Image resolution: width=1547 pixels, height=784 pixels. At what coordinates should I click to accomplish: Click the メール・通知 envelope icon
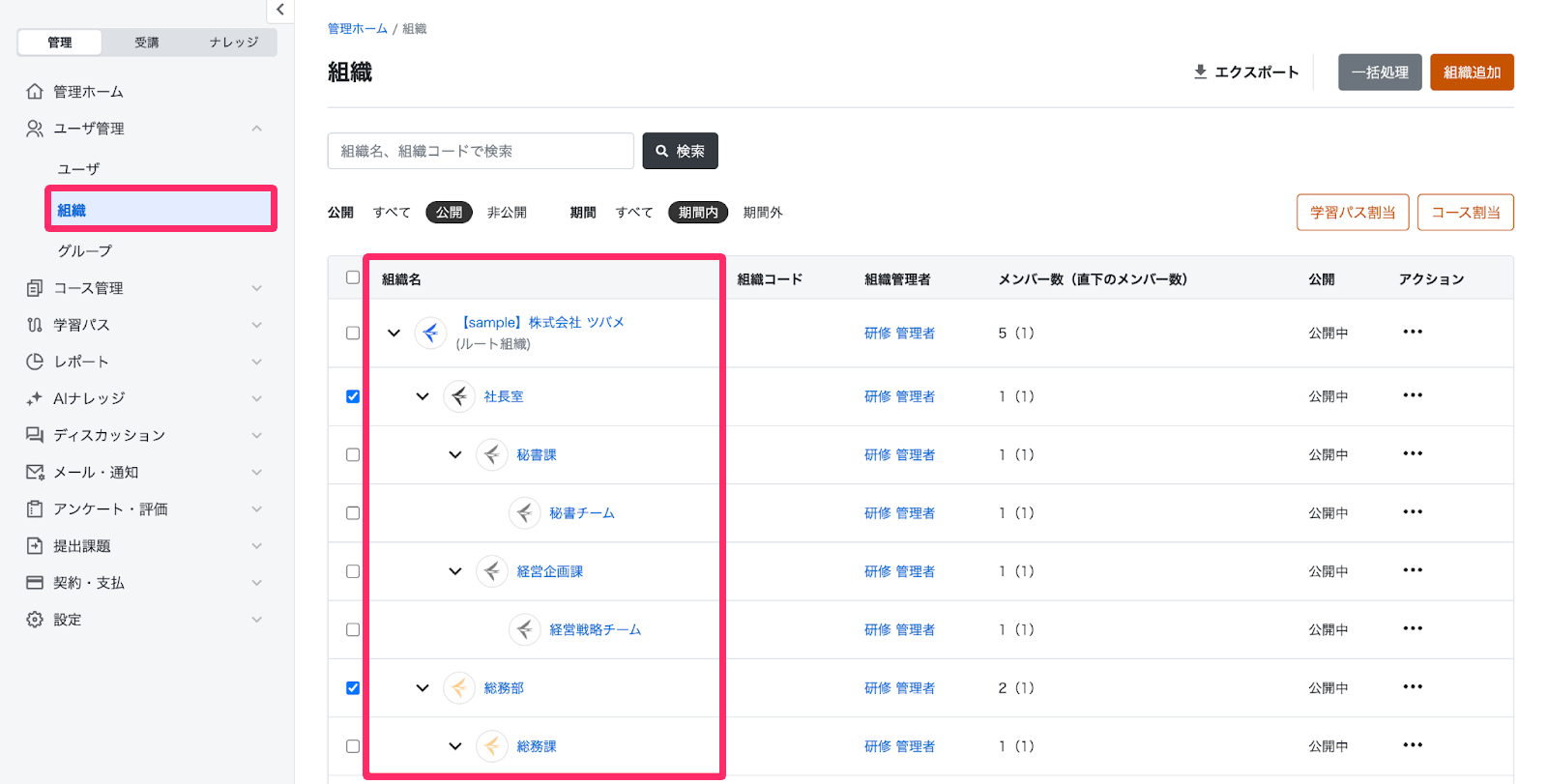35,472
